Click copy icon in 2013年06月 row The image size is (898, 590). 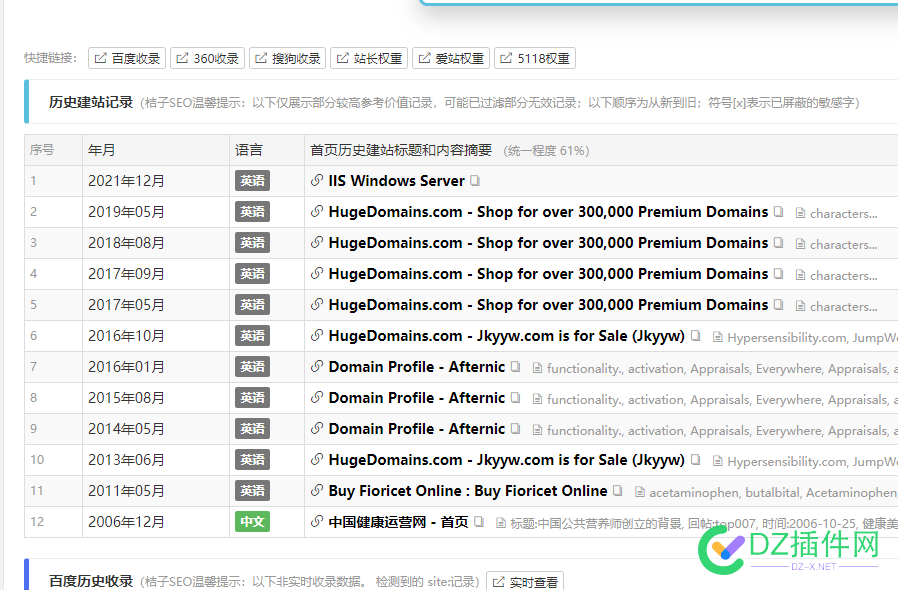[695, 459]
